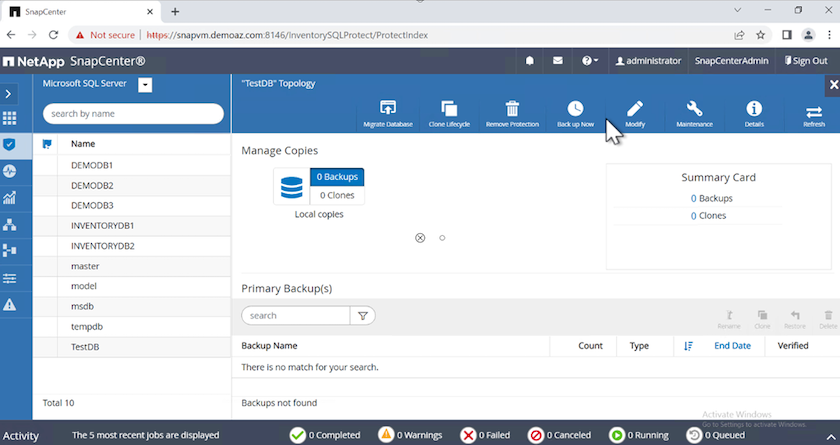Image resolution: width=840 pixels, height=445 pixels.
Task: Open the Dashboard grid icon in sidebar
Action: (10, 118)
